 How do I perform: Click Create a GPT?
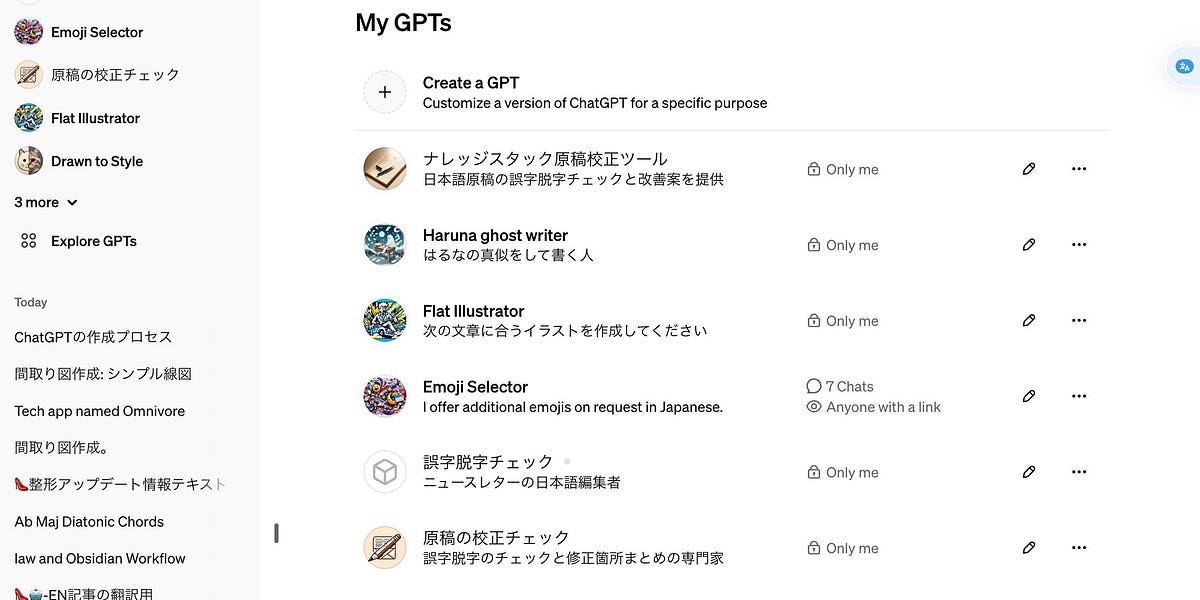[471, 82]
